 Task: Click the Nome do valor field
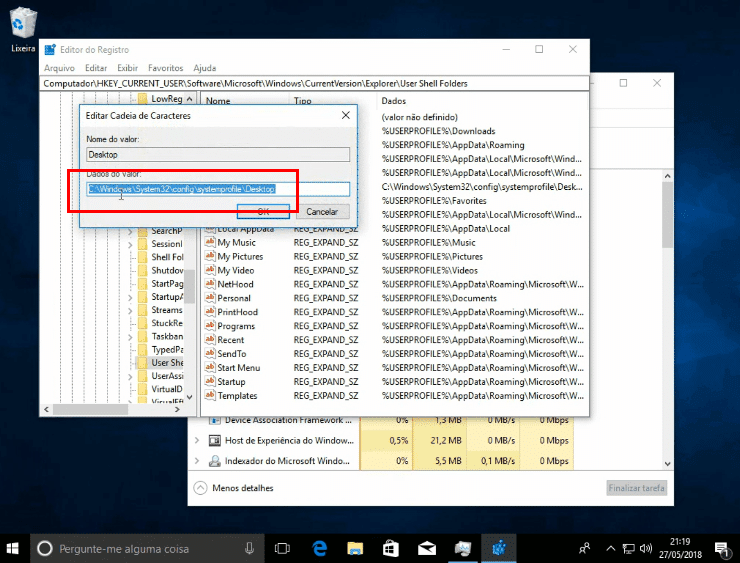pyautogui.click(x=218, y=154)
